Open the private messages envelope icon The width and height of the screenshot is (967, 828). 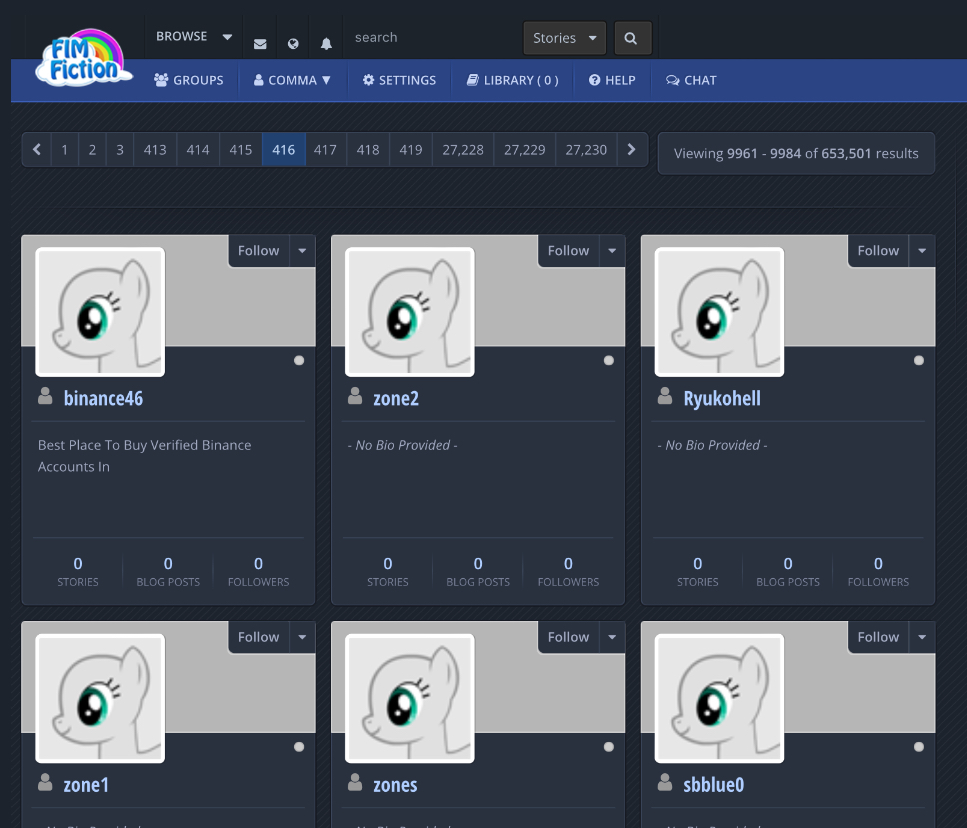point(260,44)
